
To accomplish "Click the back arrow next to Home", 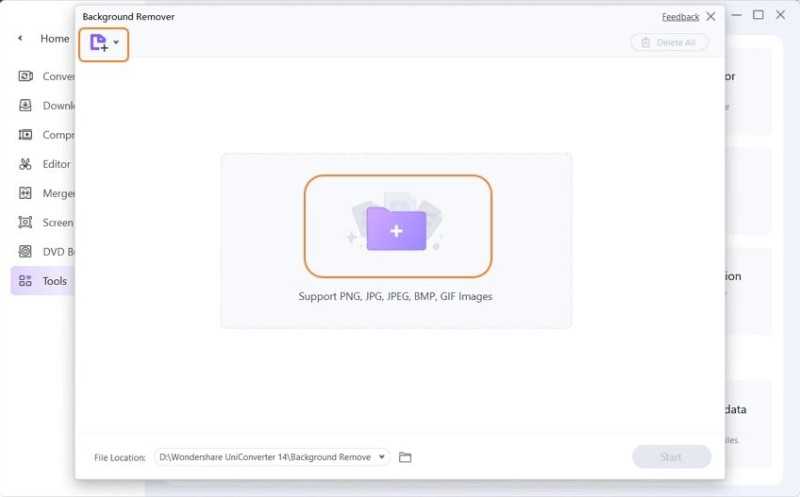I will (20, 38).
